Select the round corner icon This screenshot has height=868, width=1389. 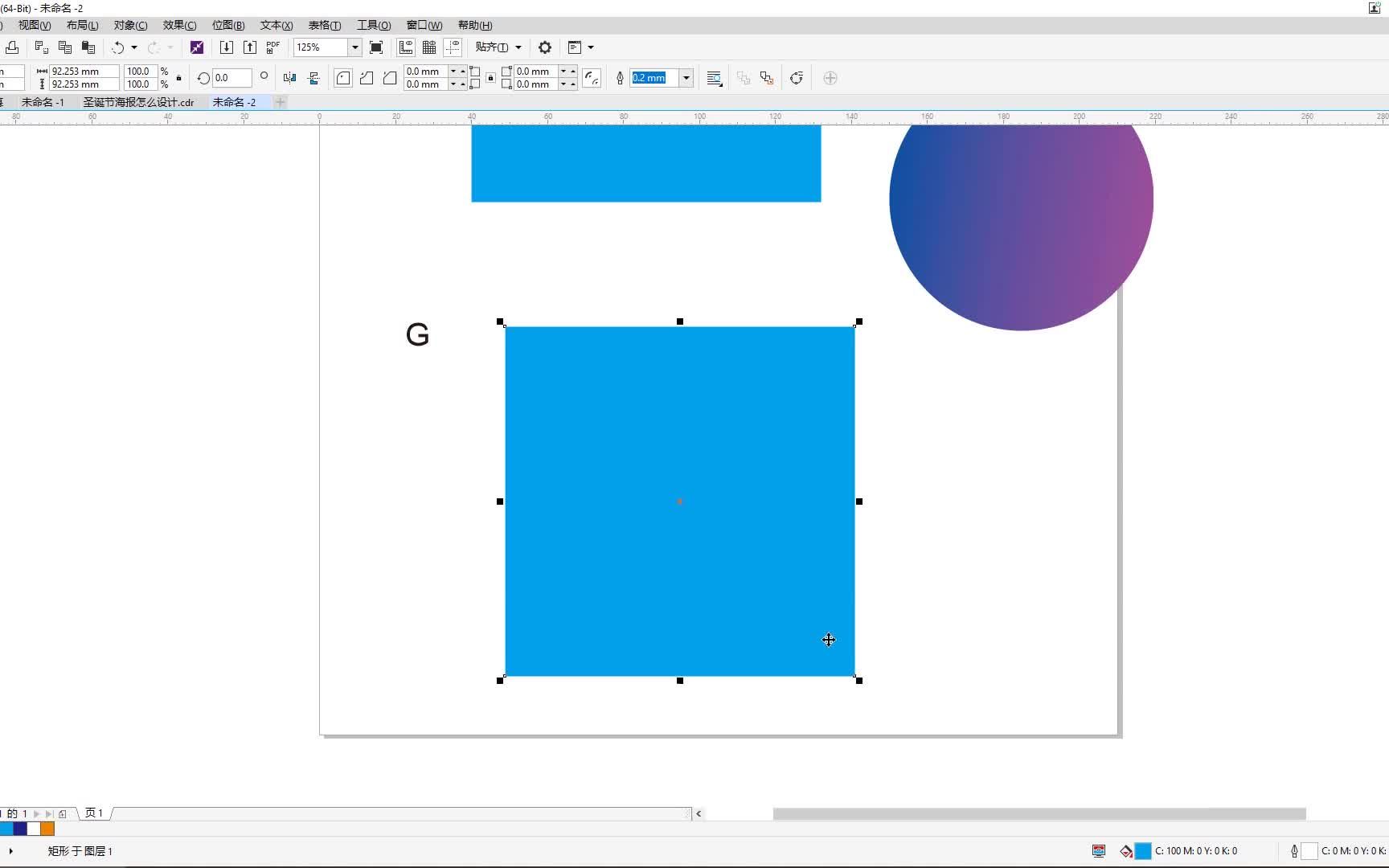click(343, 78)
